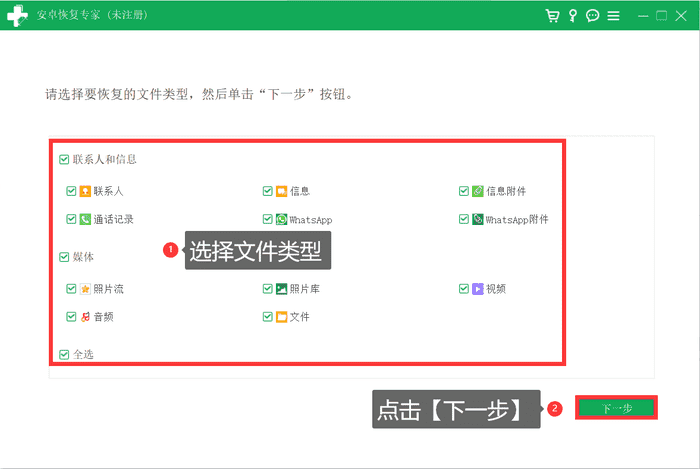Click the 下一步 next button
The image size is (700, 469).
click(x=616, y=408)
